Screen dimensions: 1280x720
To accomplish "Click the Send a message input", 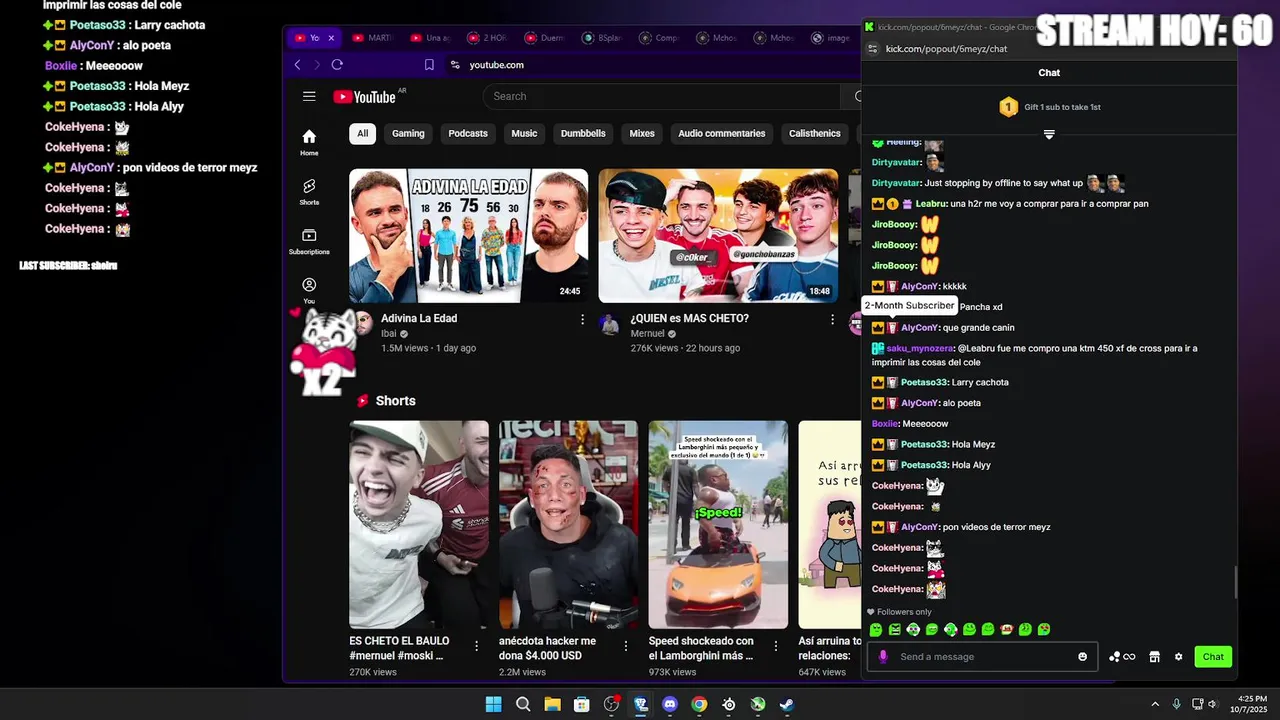I will [983, 657].
